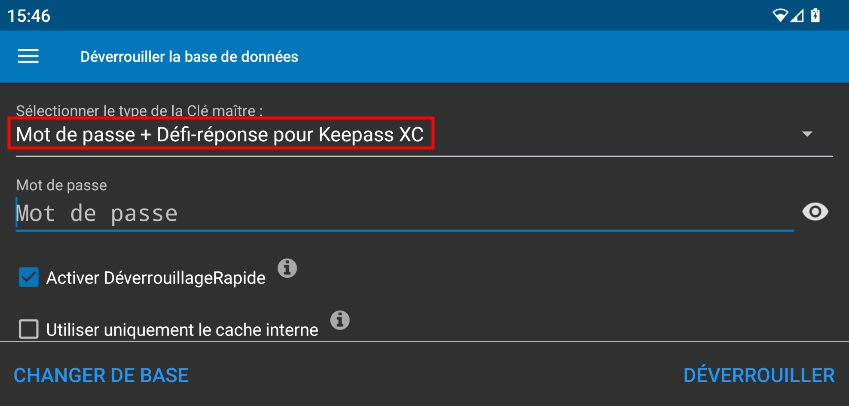Toggle via "Utiliser uniquement le cache interne" text

click(x=182, y=329)
